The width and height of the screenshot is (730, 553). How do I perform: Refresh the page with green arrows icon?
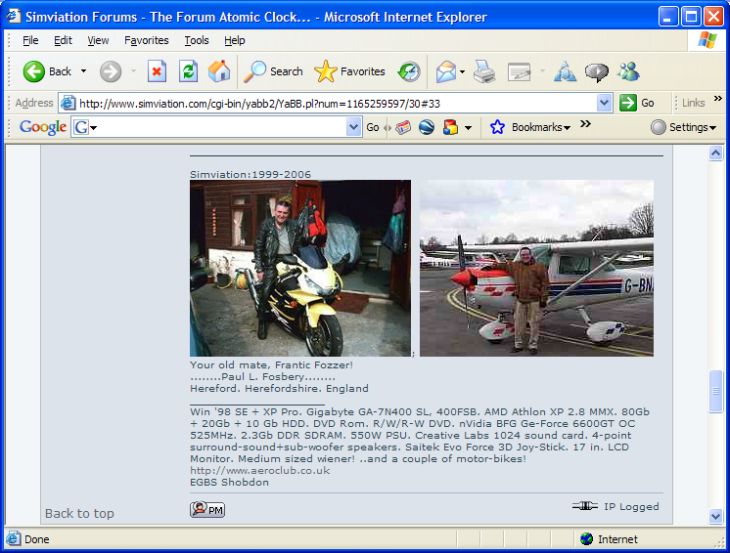[x=189, y=72]
